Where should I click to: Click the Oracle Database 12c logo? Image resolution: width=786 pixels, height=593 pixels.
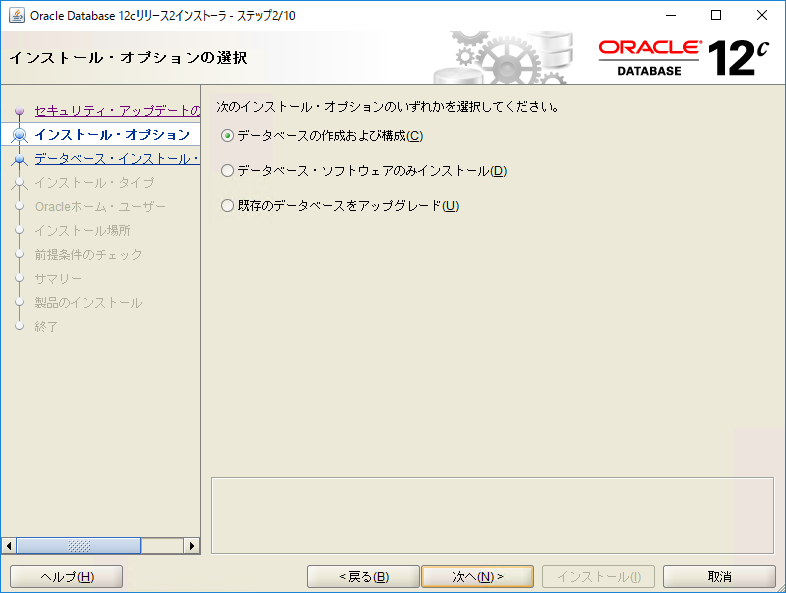684,58
